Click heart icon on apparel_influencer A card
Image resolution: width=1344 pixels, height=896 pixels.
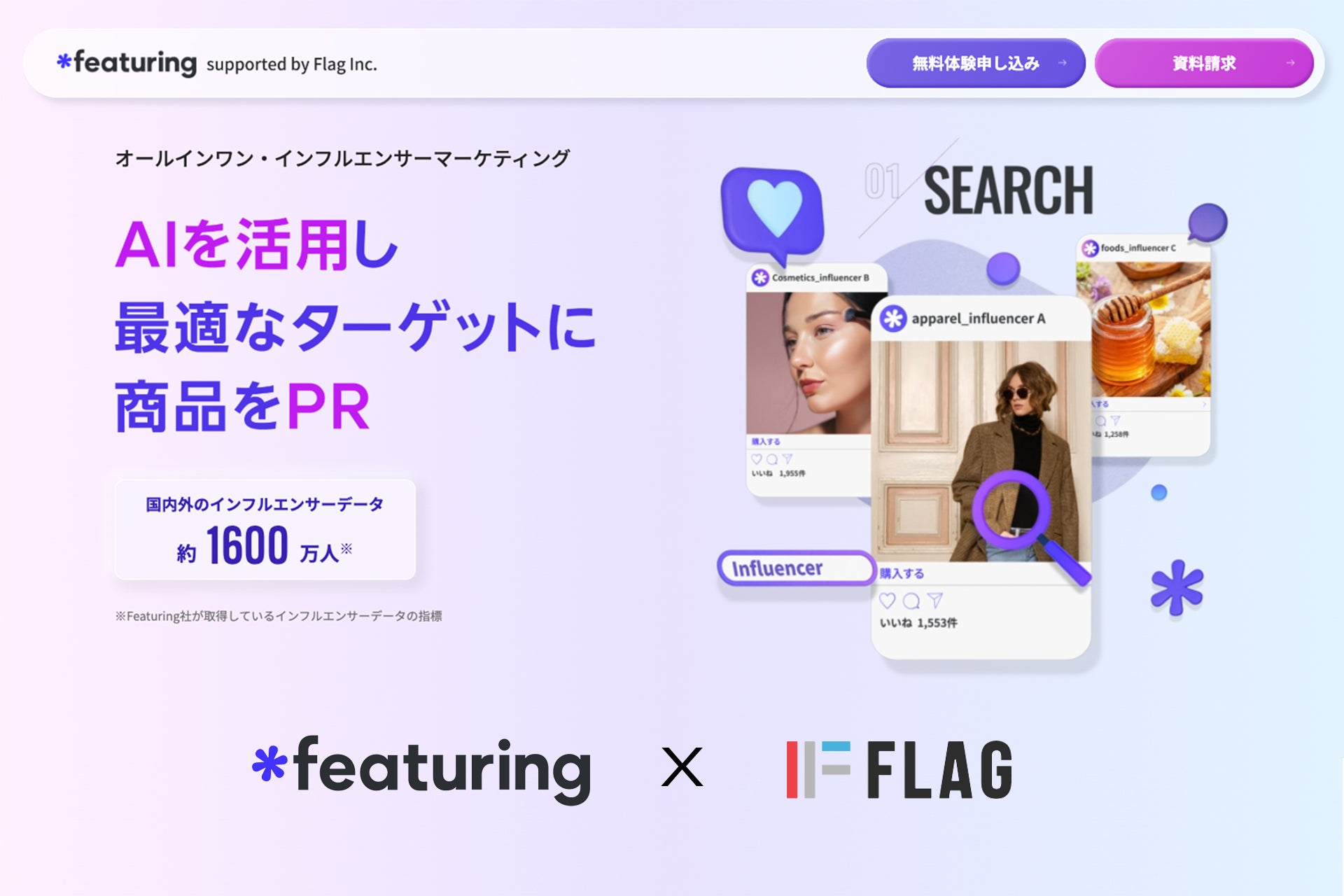888,601
